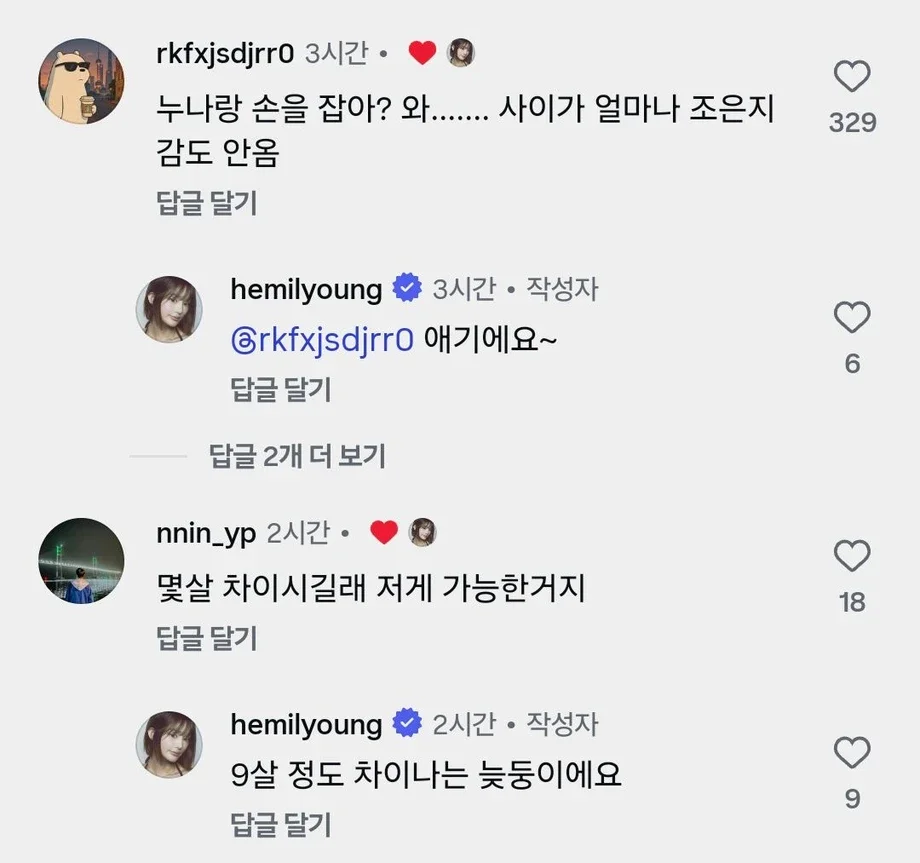Reply to rkfxjsdjrr0's comment via 답글 달기

207,203
